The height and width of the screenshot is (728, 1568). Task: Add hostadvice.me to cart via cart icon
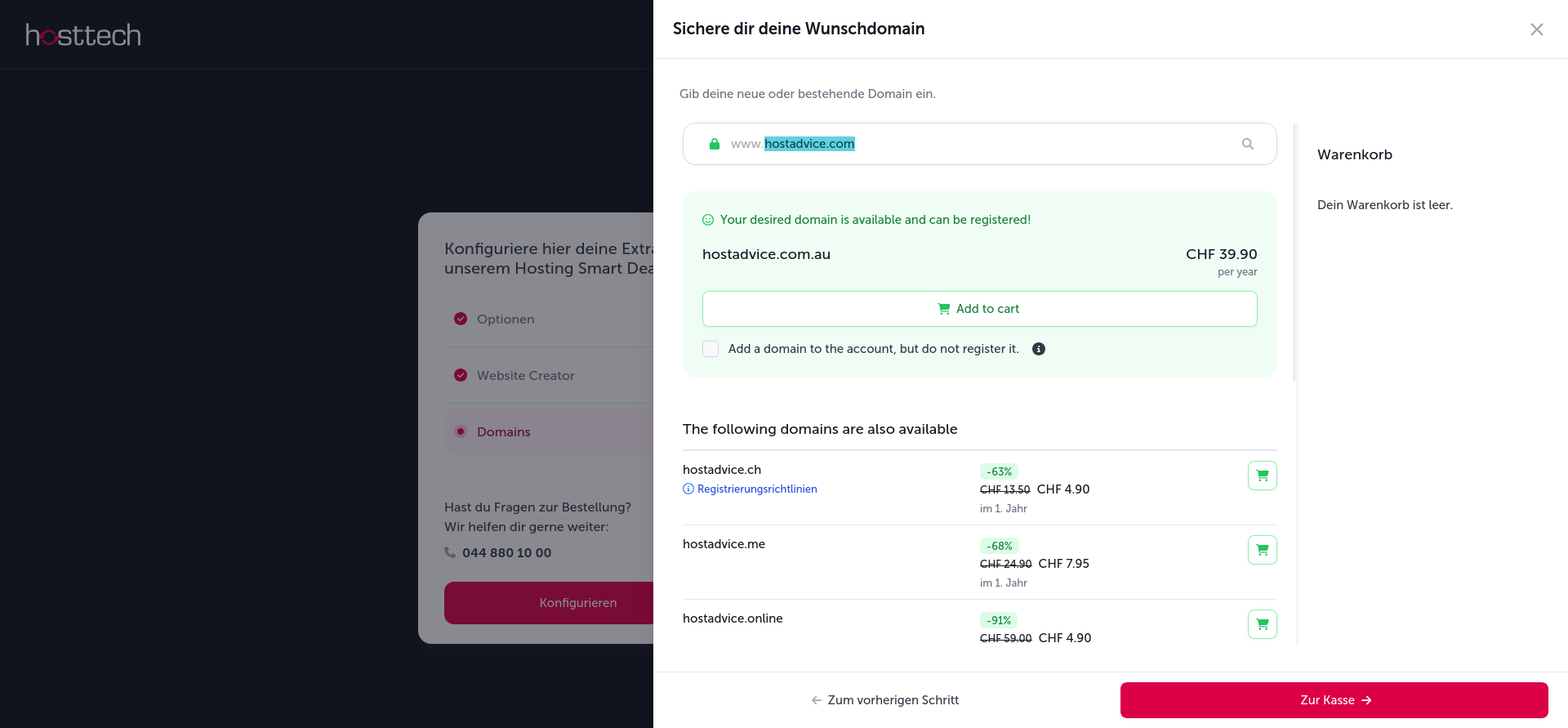pyautogui.click(x=1263, y=550)
